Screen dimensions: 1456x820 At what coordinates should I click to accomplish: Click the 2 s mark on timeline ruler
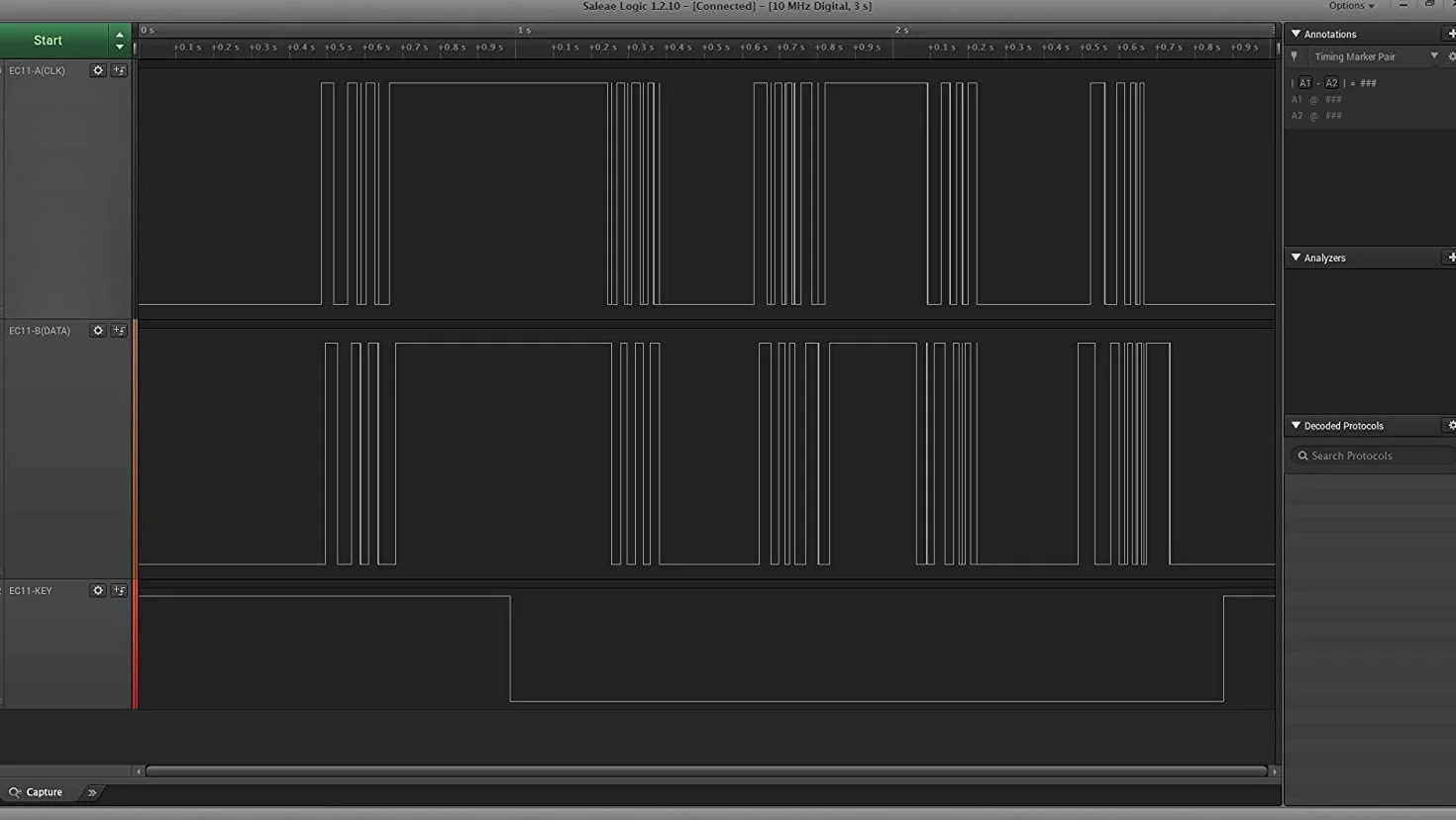click(901, 31)
